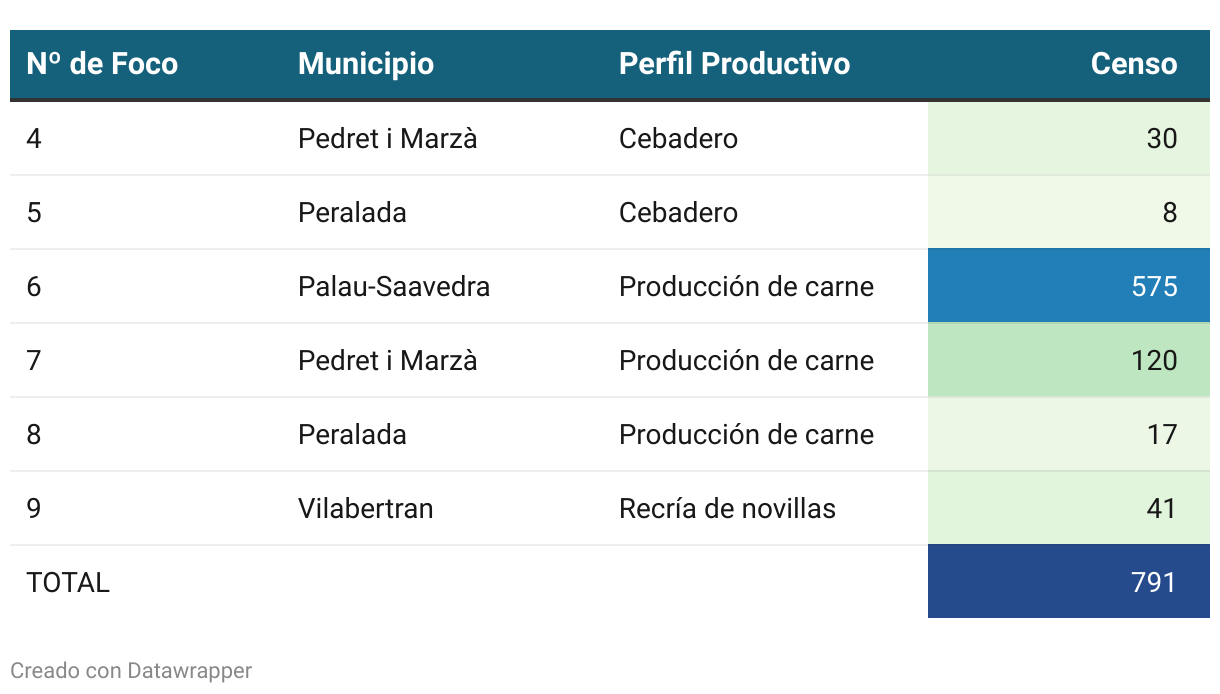The height and width of the screenshot is (694, 1220).
Task: Select the Palau-Saavedra municipality cell
Action: pos(394,287)
